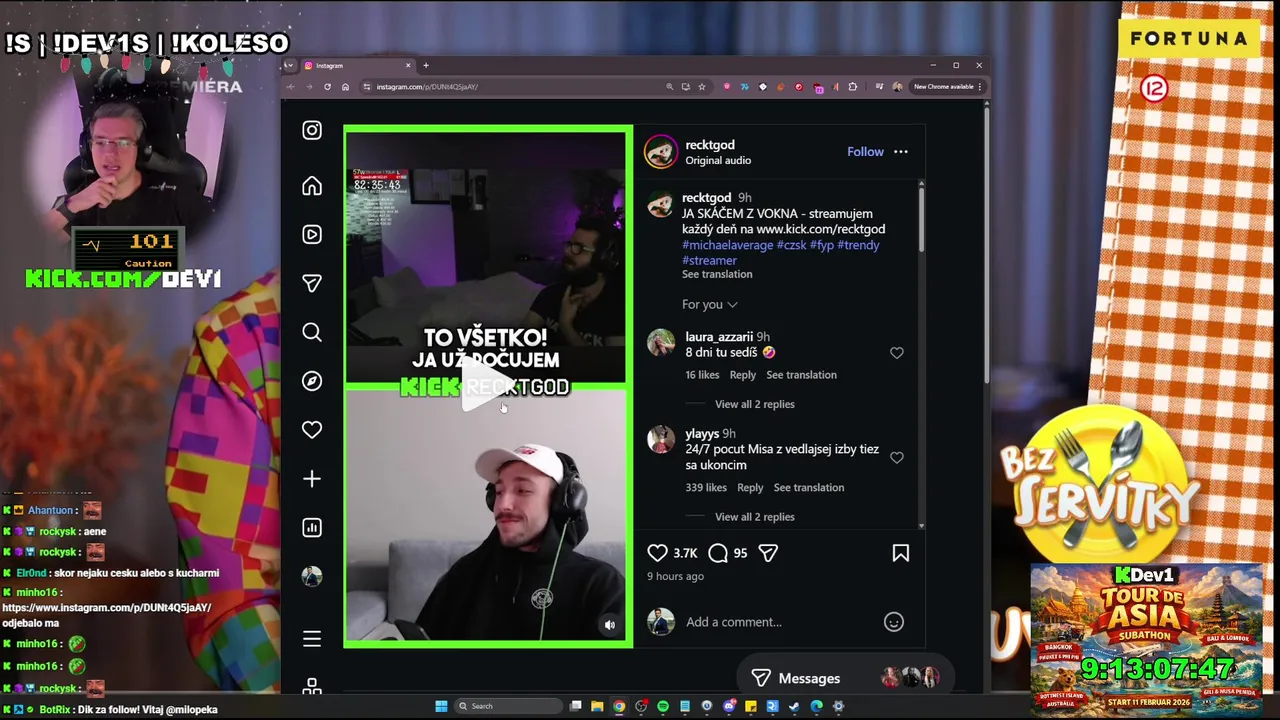Viewport: 1280px width, 720px height.
Task: Open Spotify from the taskbar
Action: point(663,707)
